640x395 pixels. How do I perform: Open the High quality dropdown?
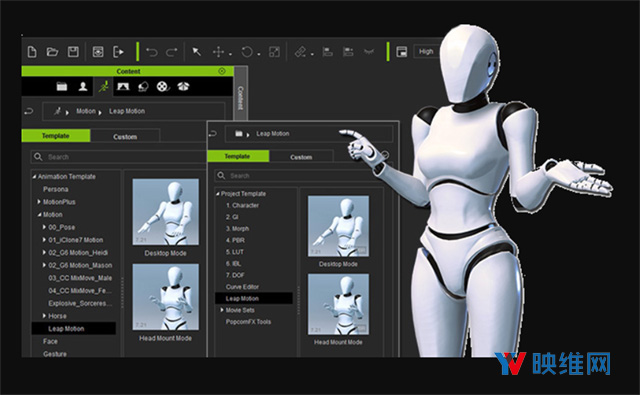pos(427,52)
